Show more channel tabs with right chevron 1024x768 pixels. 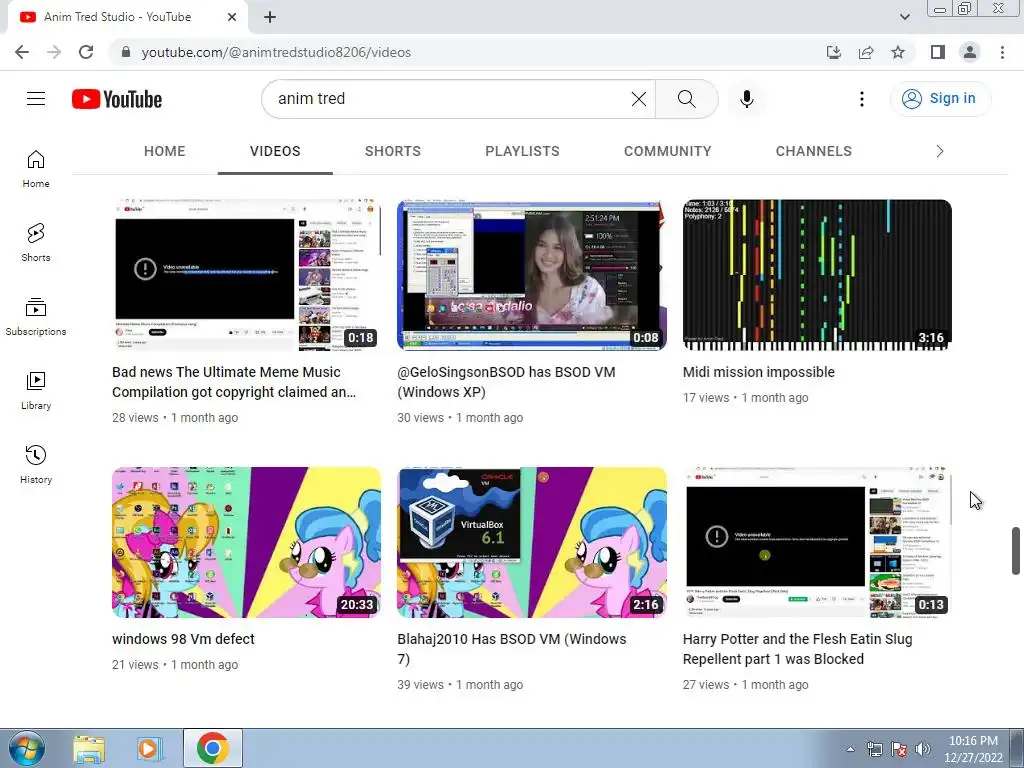click(x=940, y=152)
